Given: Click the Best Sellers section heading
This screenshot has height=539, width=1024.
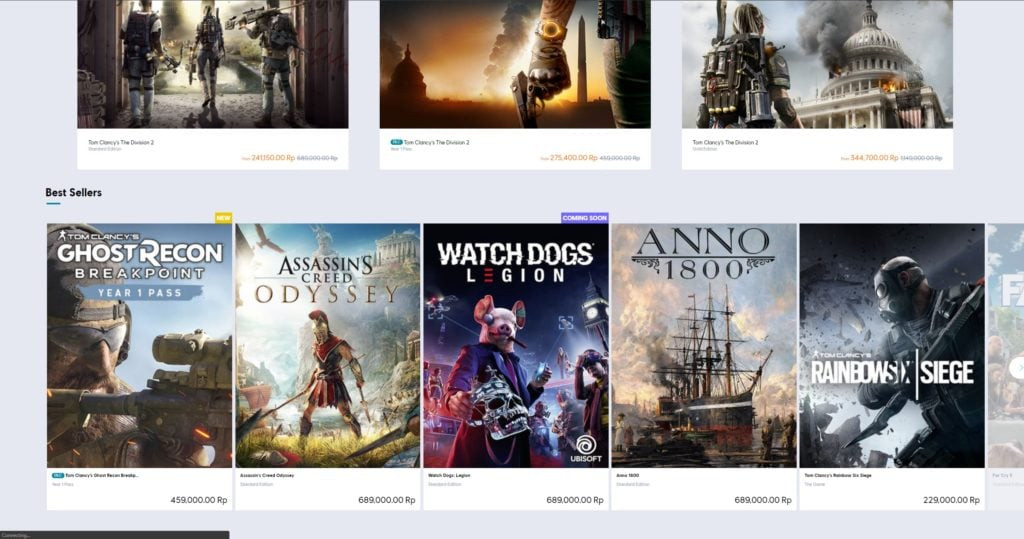Looking at the screenshot, I should (x=73, y=192).
